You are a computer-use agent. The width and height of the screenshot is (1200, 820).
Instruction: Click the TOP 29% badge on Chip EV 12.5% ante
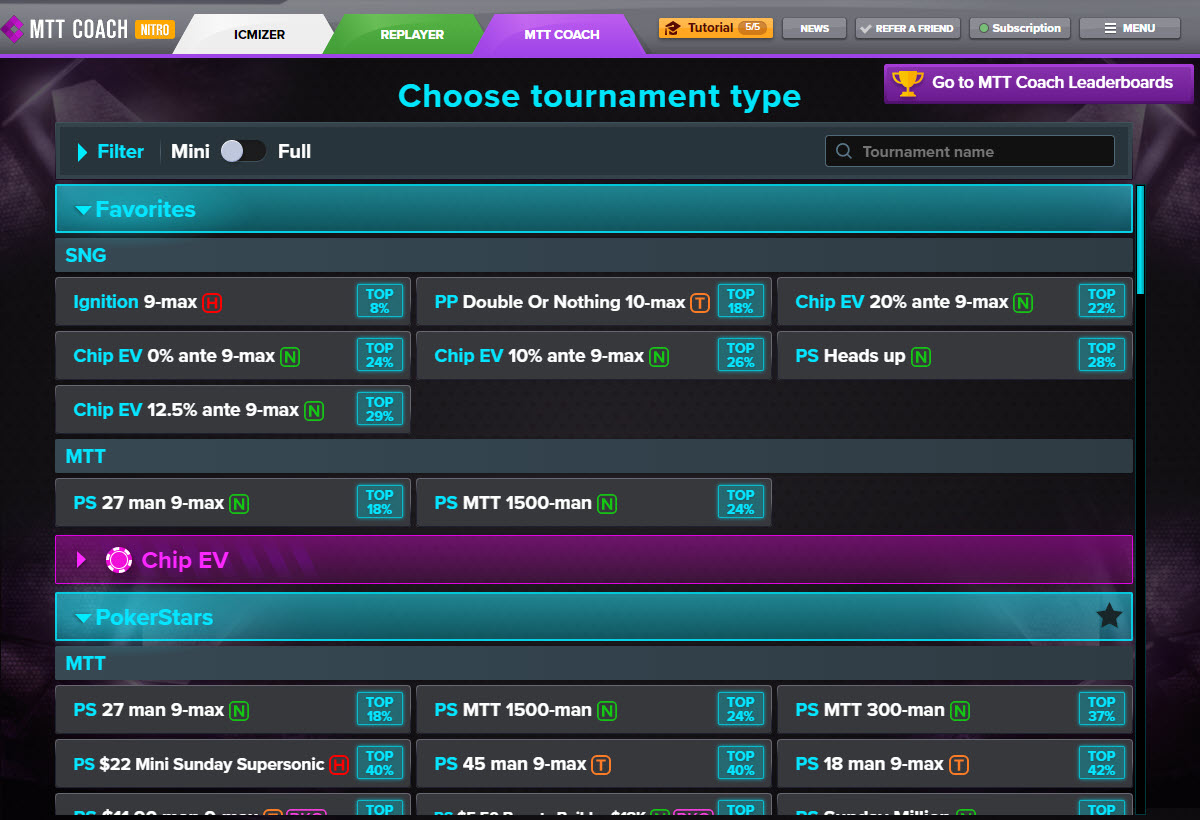click(x=380, y=409)
